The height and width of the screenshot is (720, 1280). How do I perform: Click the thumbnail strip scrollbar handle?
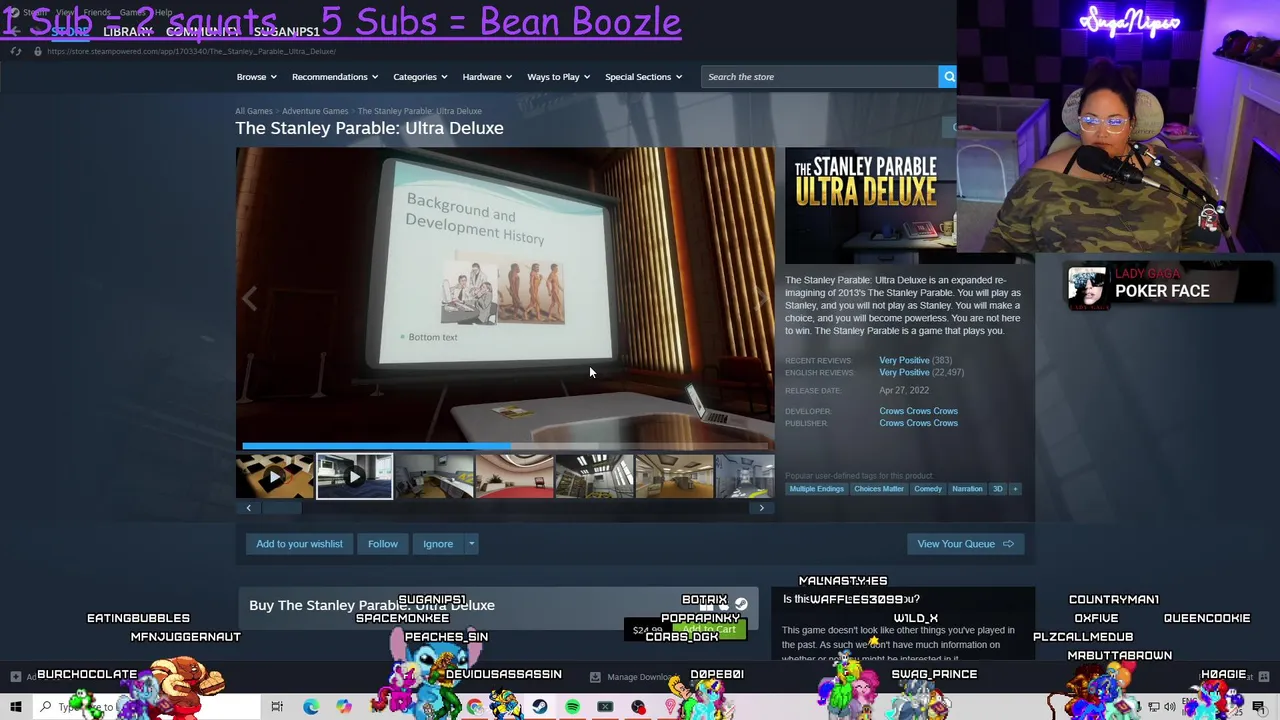281,508
